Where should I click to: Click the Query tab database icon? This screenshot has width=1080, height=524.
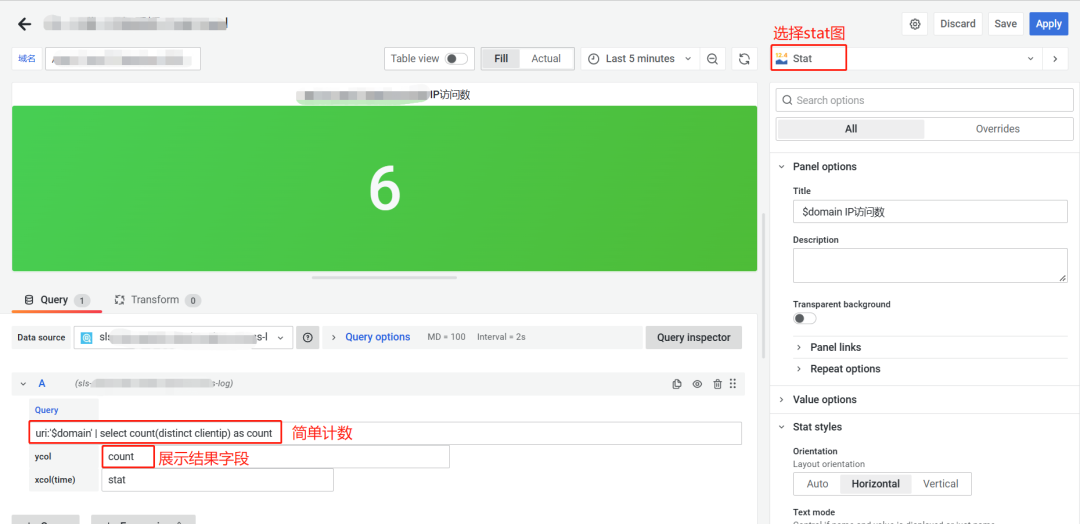pyautogui.click(x=28, y=300)
